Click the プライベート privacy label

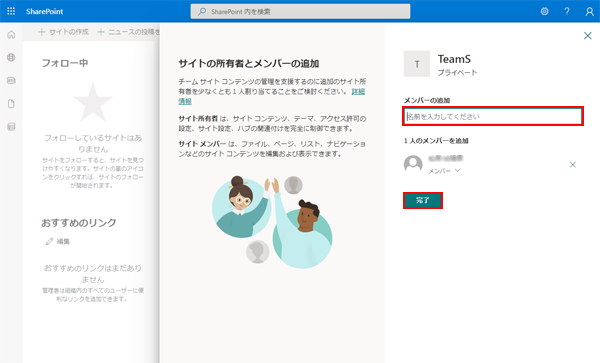[x=457, y=72]
